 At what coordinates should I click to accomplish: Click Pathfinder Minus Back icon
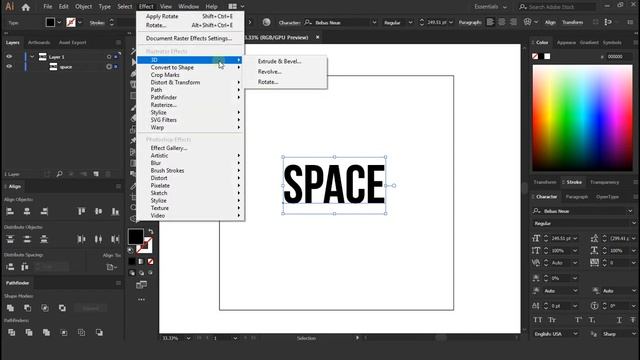99,332
